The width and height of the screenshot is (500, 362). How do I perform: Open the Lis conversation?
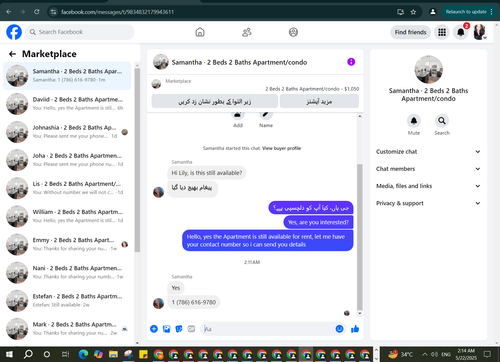[67, 188]
